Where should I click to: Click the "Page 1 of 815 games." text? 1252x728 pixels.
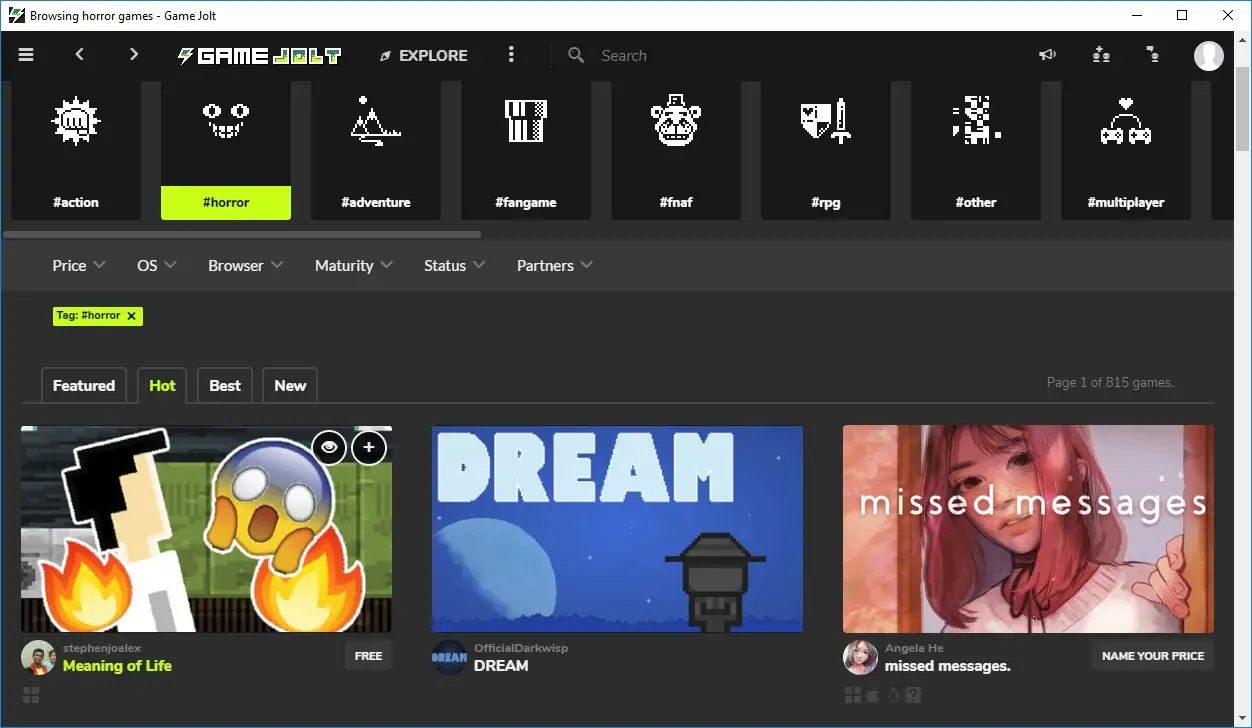pyautogui.click(x=1110, y=382)
